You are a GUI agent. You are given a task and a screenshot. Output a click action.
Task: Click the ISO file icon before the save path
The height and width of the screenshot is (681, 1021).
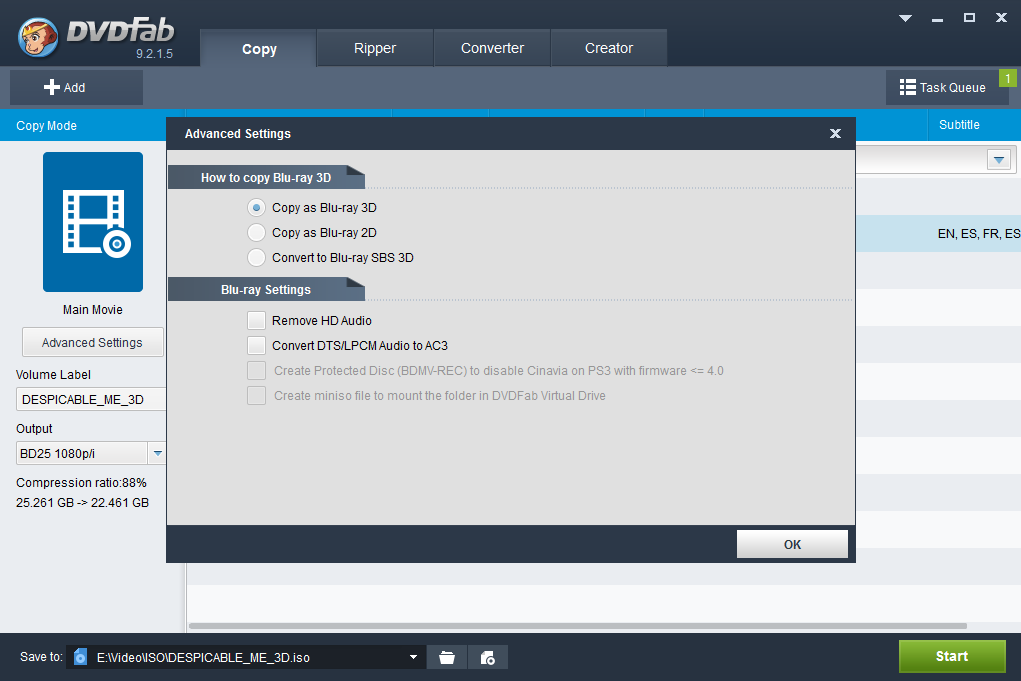point(80,657)
